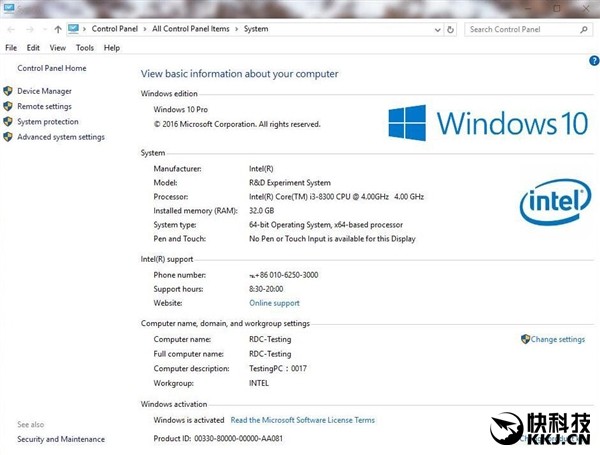Select phone number '+86 010-6250-3000'
600x455 pixels.
tap(286, 275)
